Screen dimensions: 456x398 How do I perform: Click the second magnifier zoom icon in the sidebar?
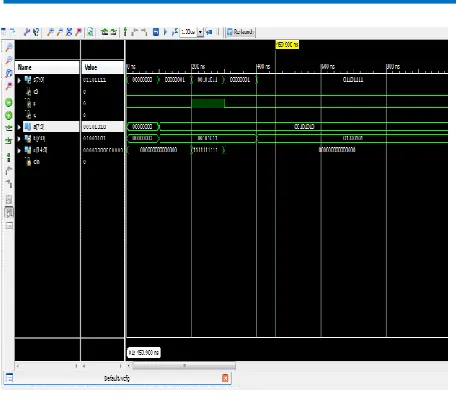(9, 60)
